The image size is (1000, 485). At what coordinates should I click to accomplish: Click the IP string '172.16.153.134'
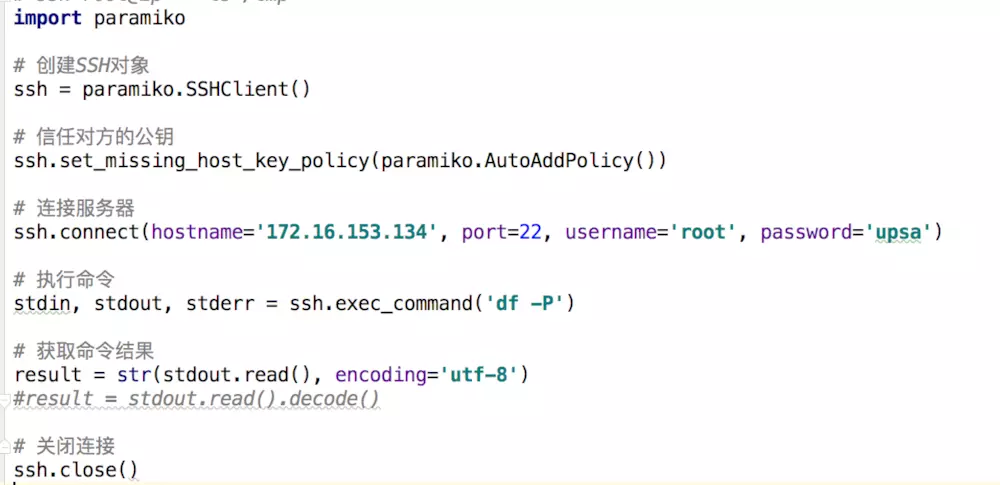347,232
